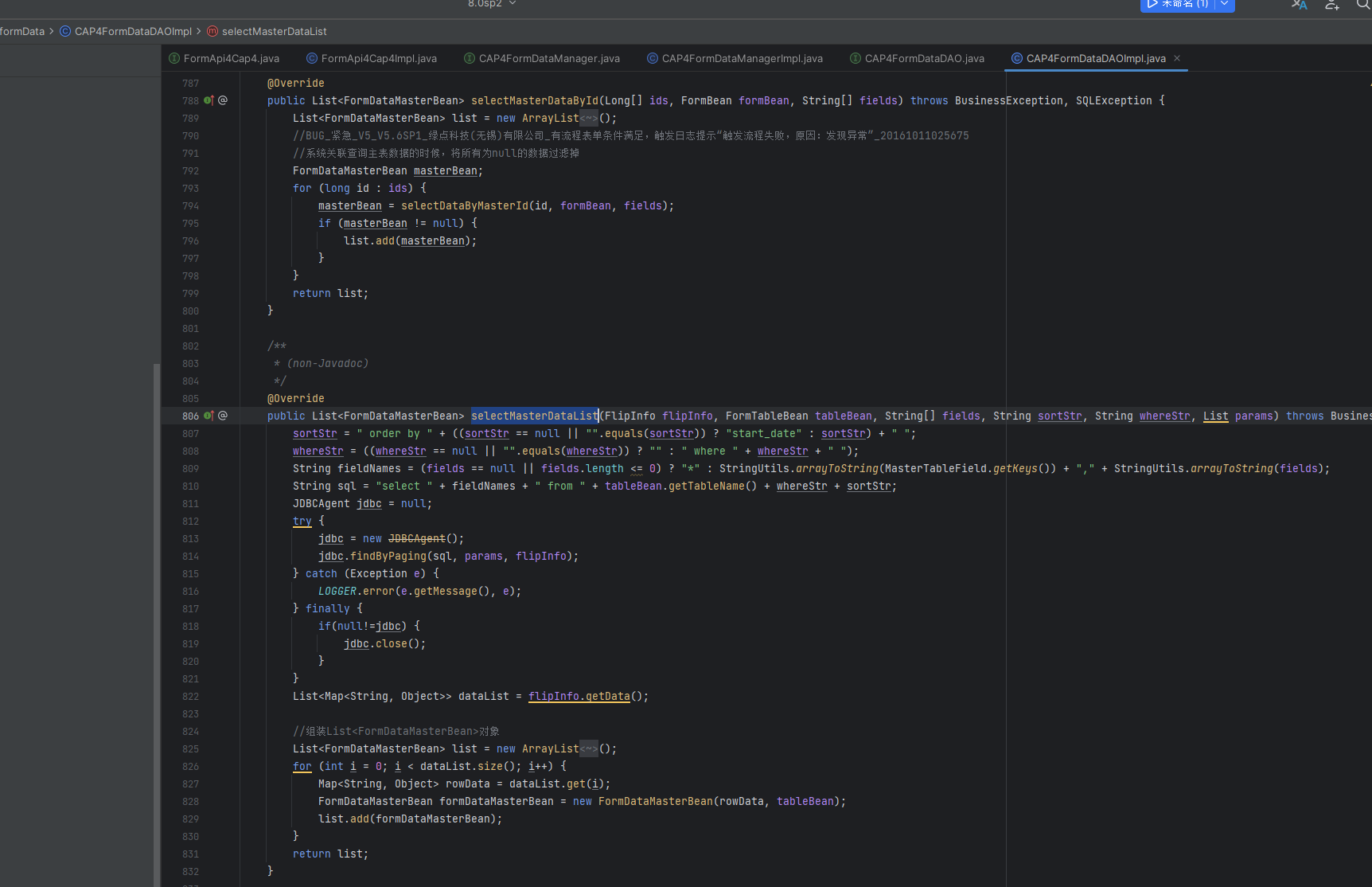The image size is (1372, 887).
Task: Click the BUG comment on line 790
Action: coord(631,135)
